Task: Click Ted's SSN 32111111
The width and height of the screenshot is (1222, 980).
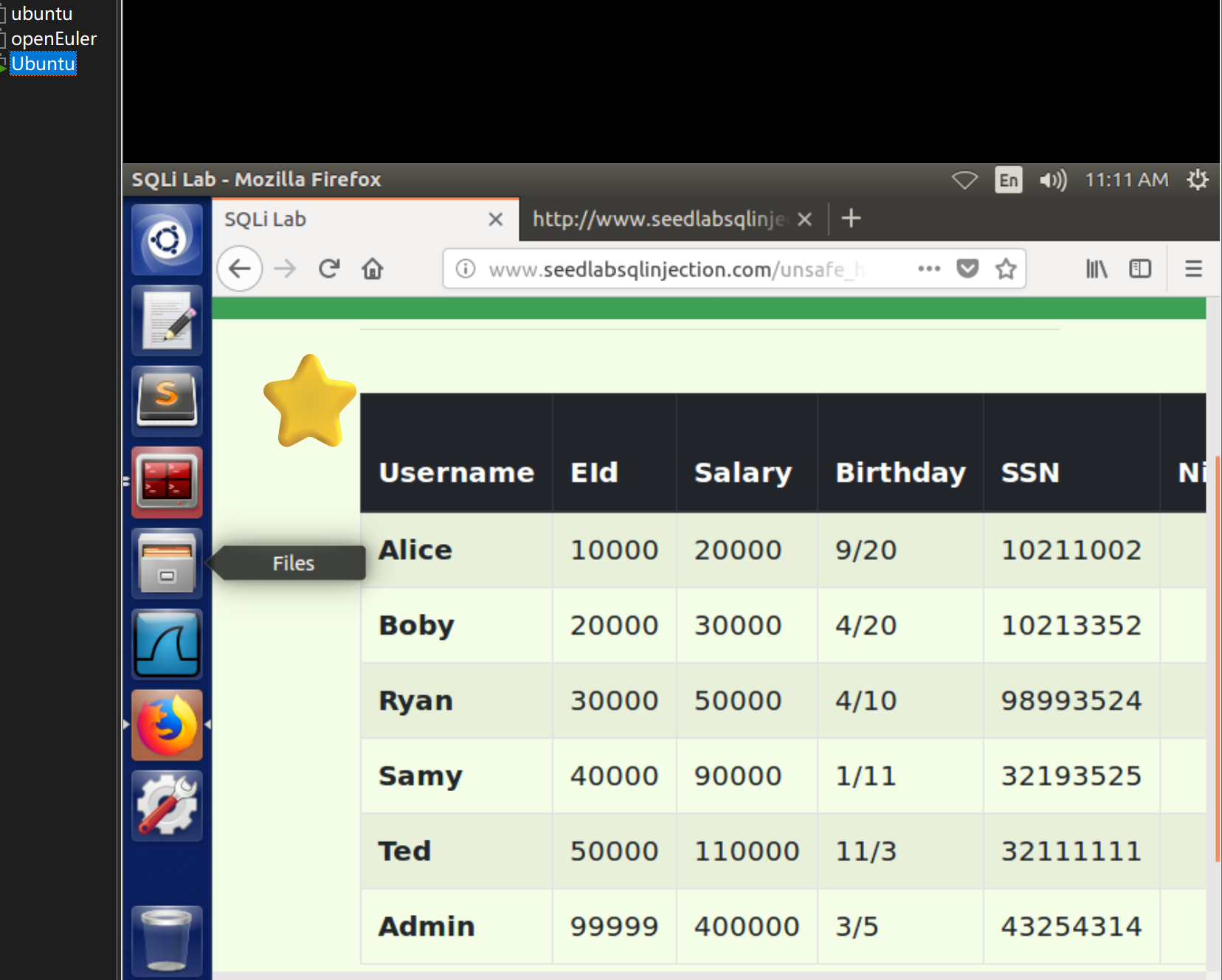Action: point(1071,851)
